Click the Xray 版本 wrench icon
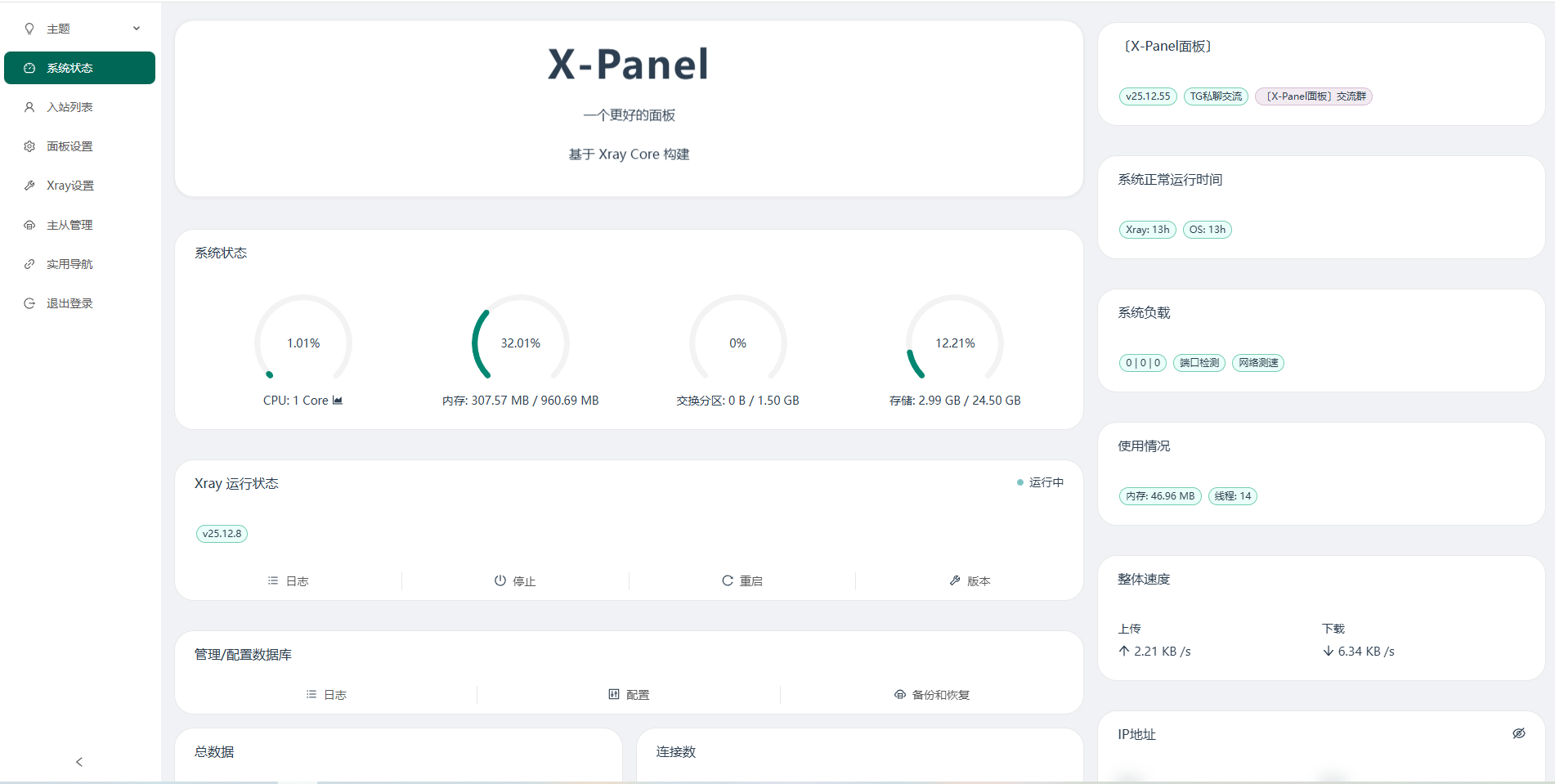Screen dimensions: 1555x784 [955, 580]
